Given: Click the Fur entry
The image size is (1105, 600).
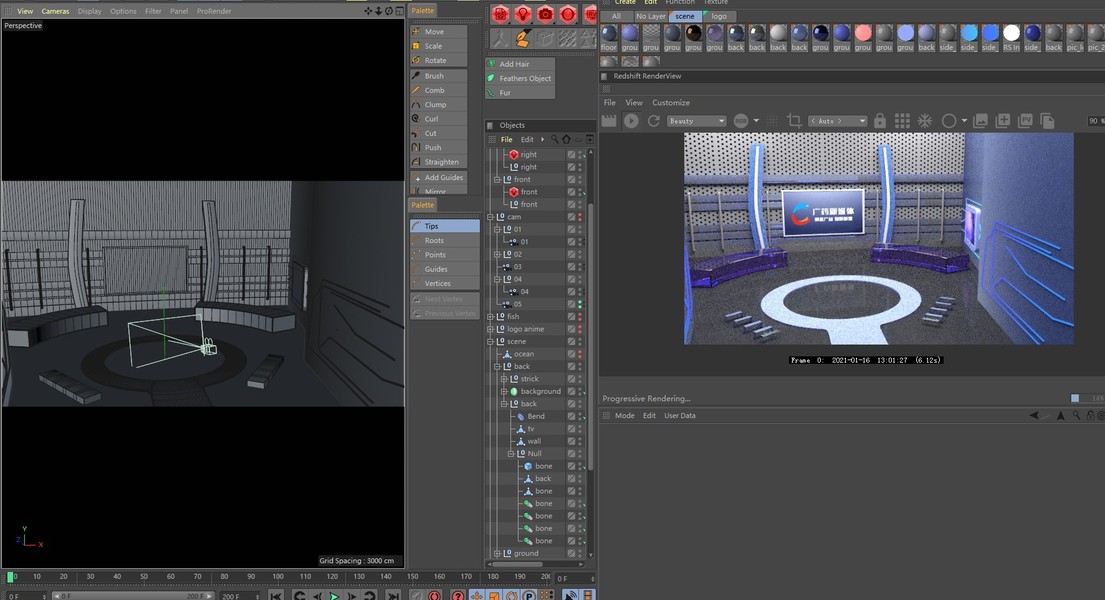Looking at the screenshot, I should (x=520, y=93).
